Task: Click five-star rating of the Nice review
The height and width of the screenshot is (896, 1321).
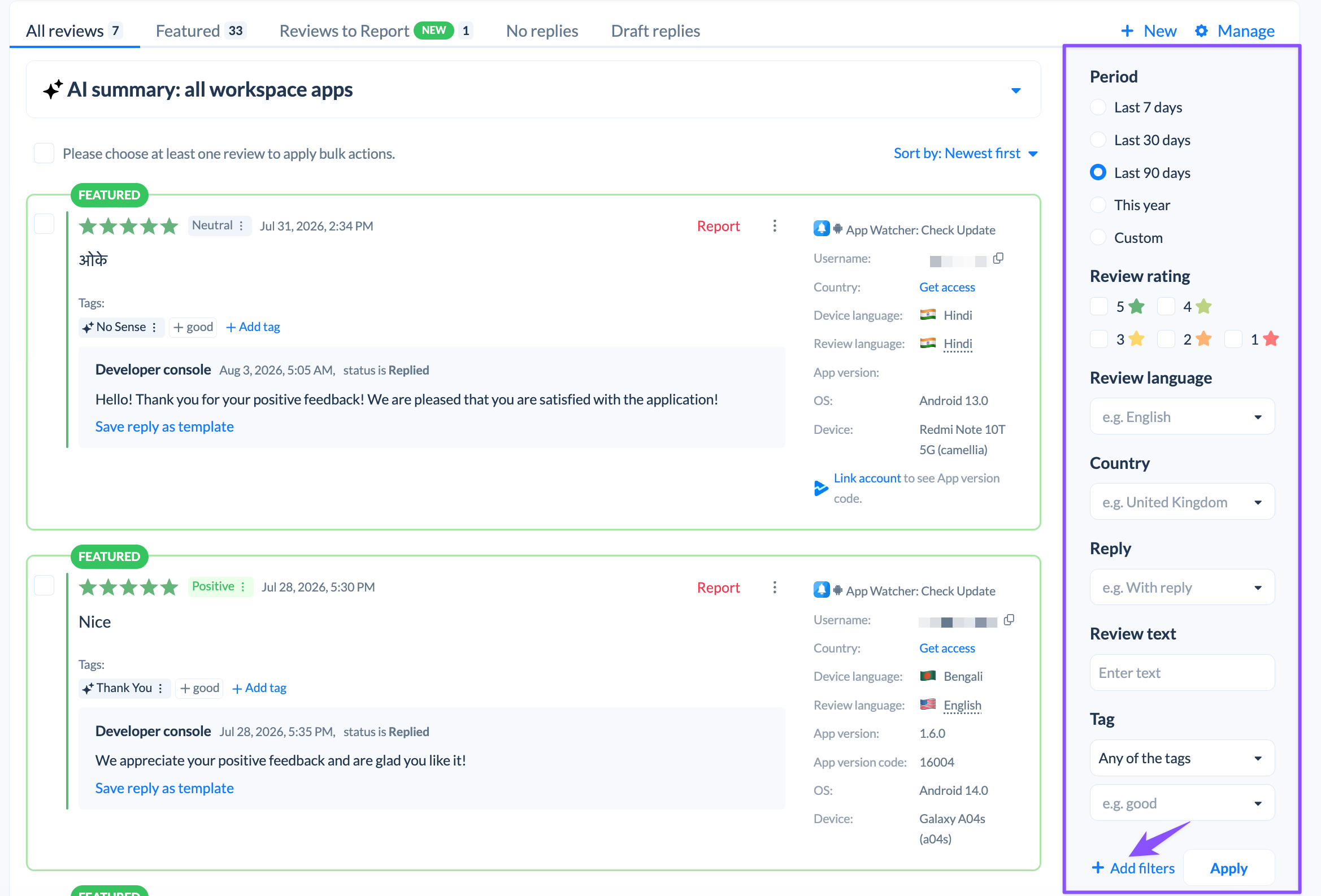Action: coord(128,587)
